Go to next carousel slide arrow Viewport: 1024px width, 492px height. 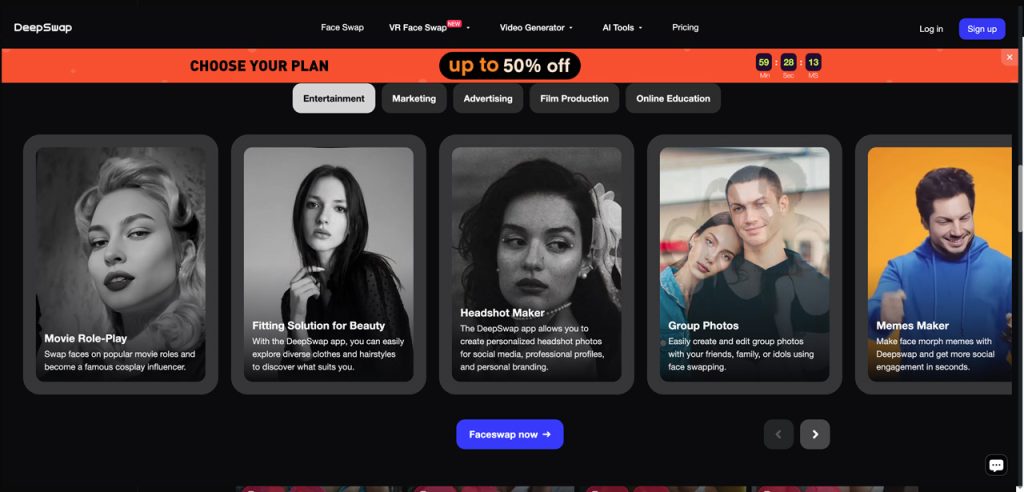pos(814,435)
